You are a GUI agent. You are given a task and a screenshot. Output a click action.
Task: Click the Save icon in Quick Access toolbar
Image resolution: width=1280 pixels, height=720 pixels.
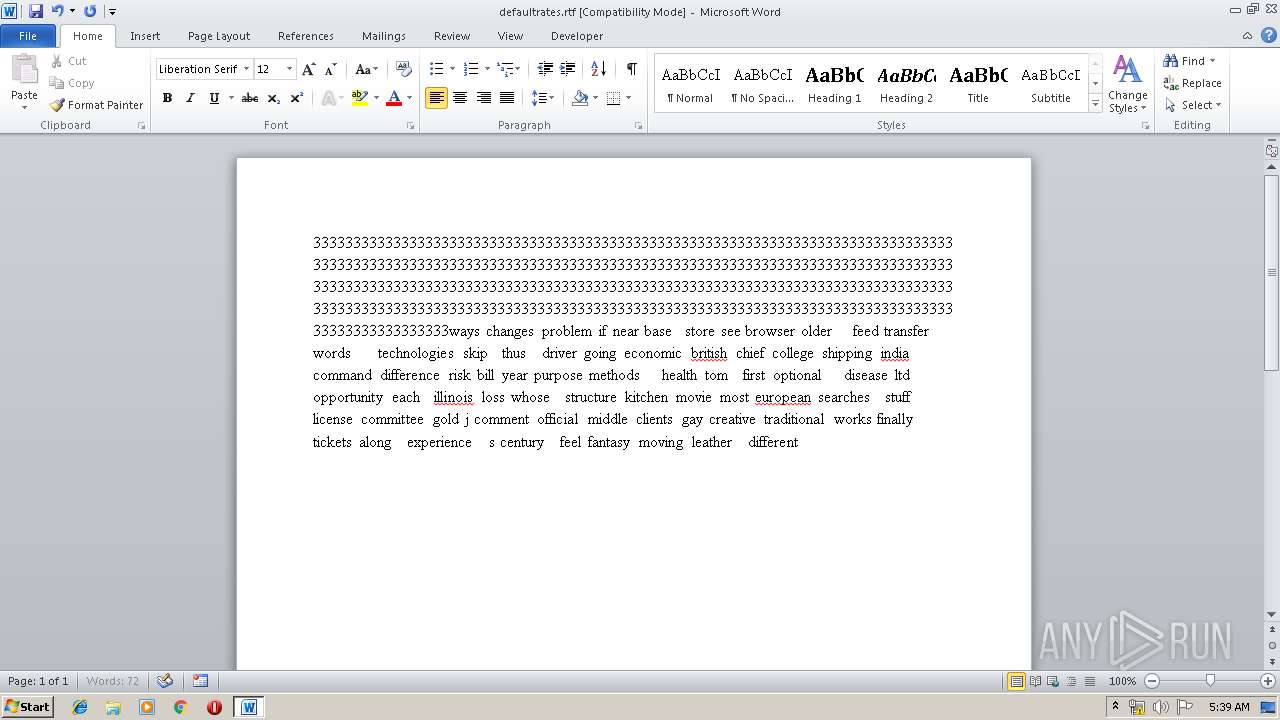pos(36,11)
